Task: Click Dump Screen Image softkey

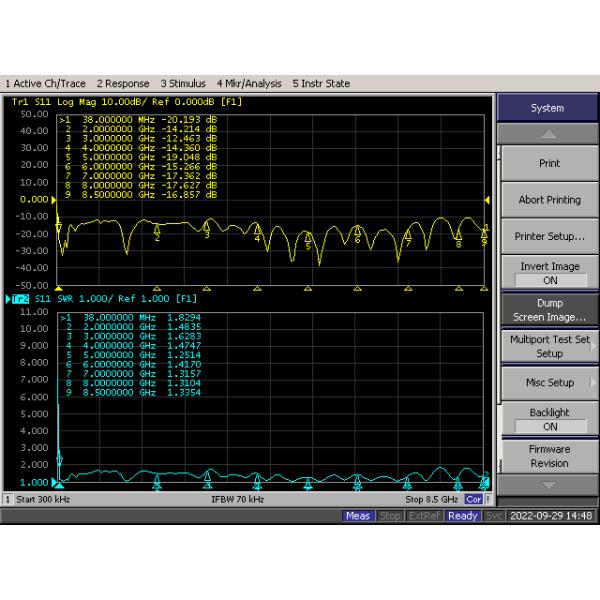Action: tap(548, 310)
